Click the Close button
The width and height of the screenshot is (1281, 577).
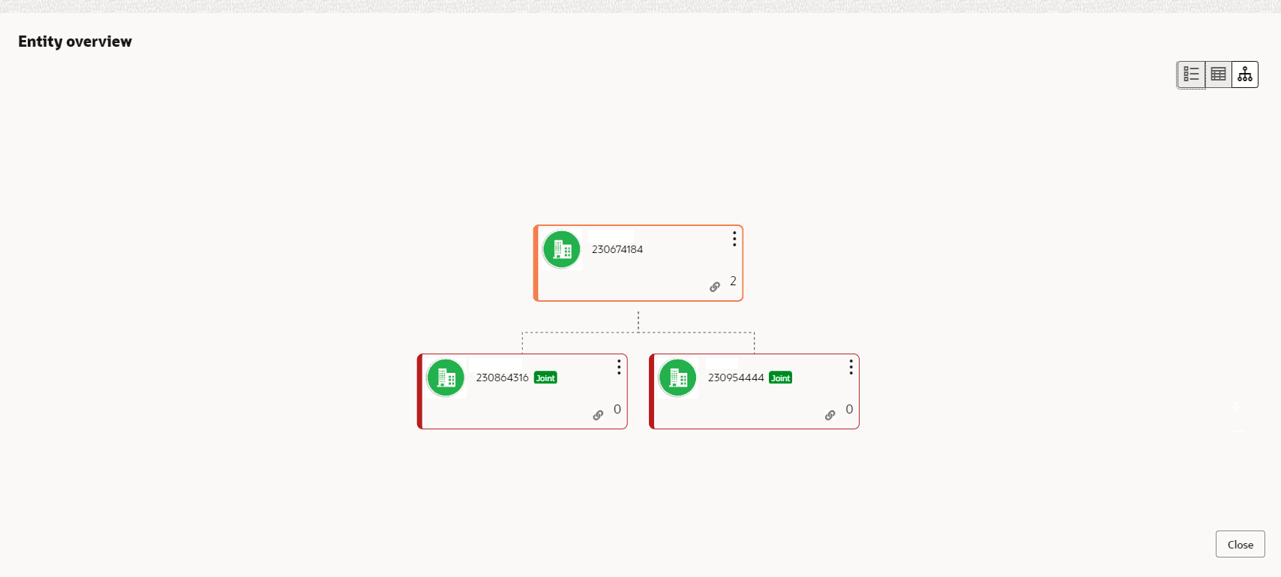1239,544
